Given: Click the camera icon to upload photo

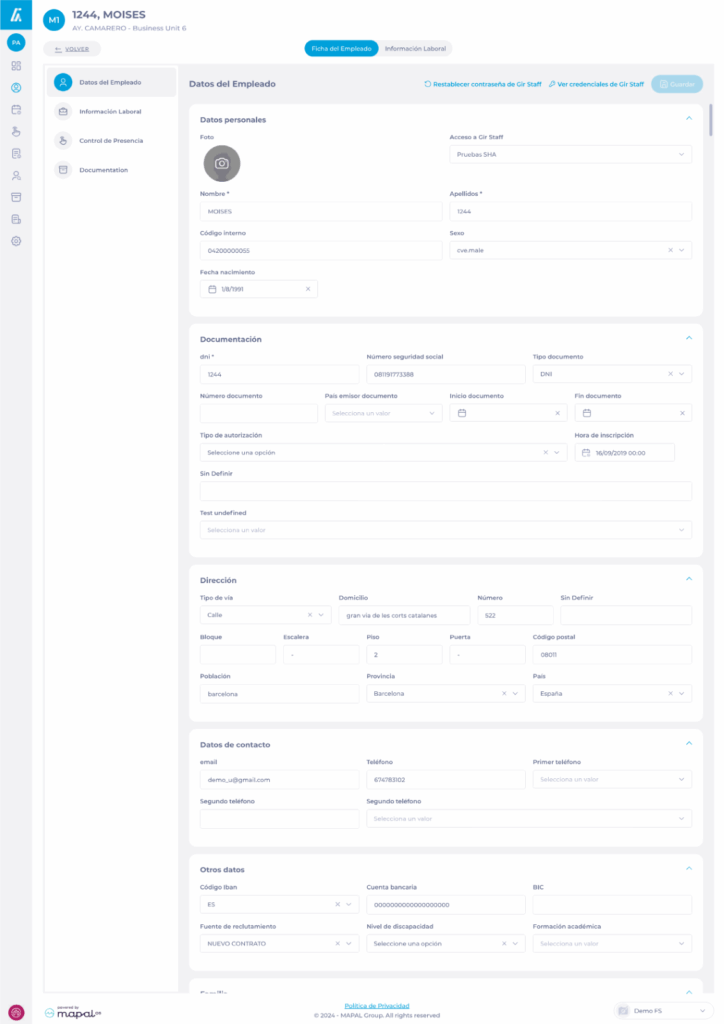Looking at the screenshot, I should [x=222, y=163].
